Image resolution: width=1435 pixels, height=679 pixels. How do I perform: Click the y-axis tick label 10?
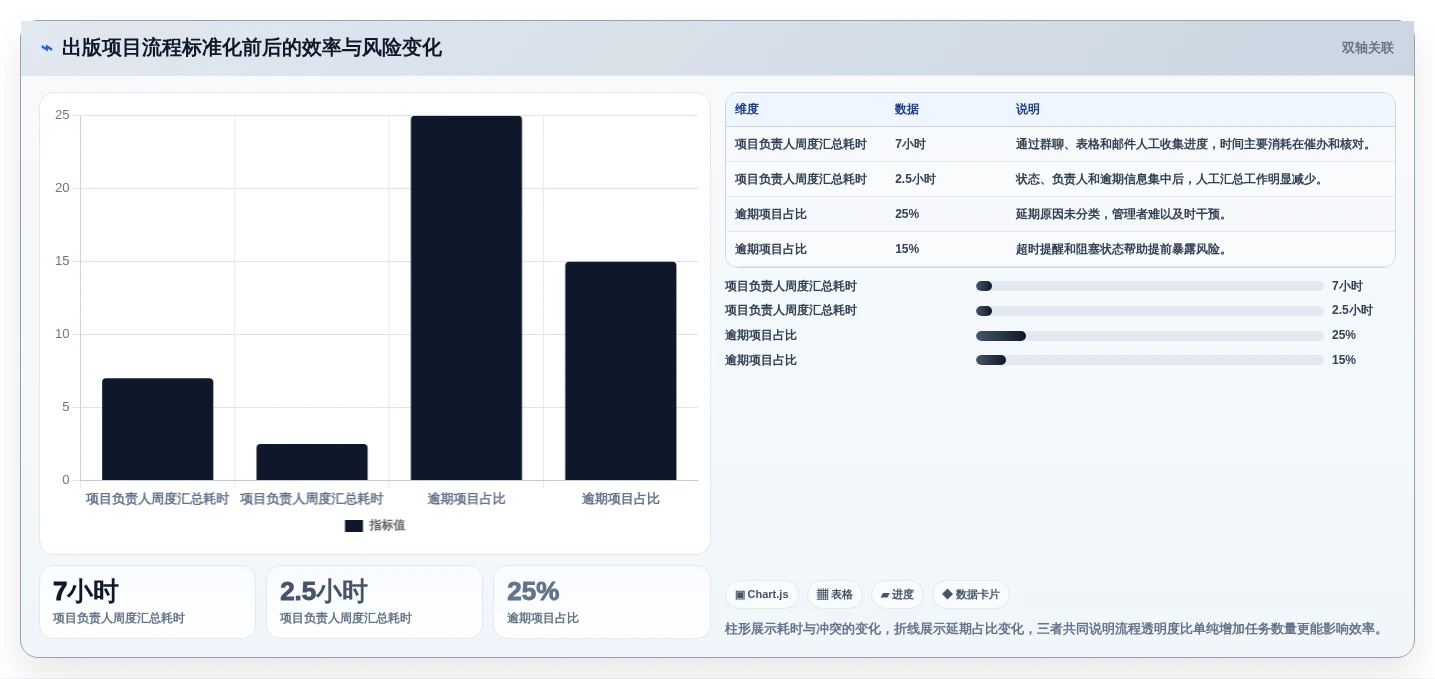(x=62, y=334)
